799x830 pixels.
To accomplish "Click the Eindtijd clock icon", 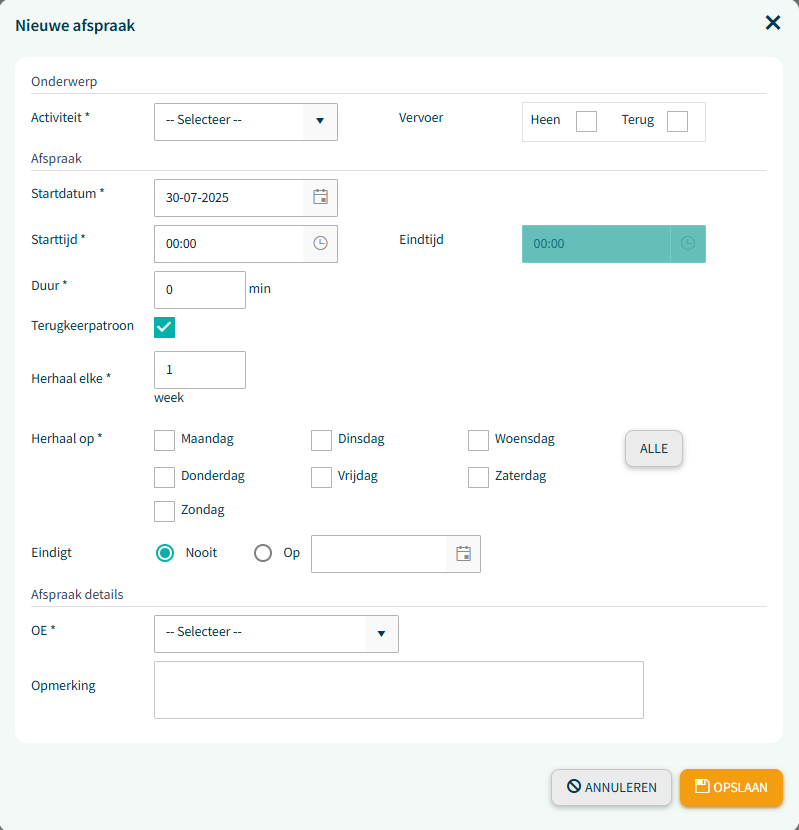I will 687,243.
